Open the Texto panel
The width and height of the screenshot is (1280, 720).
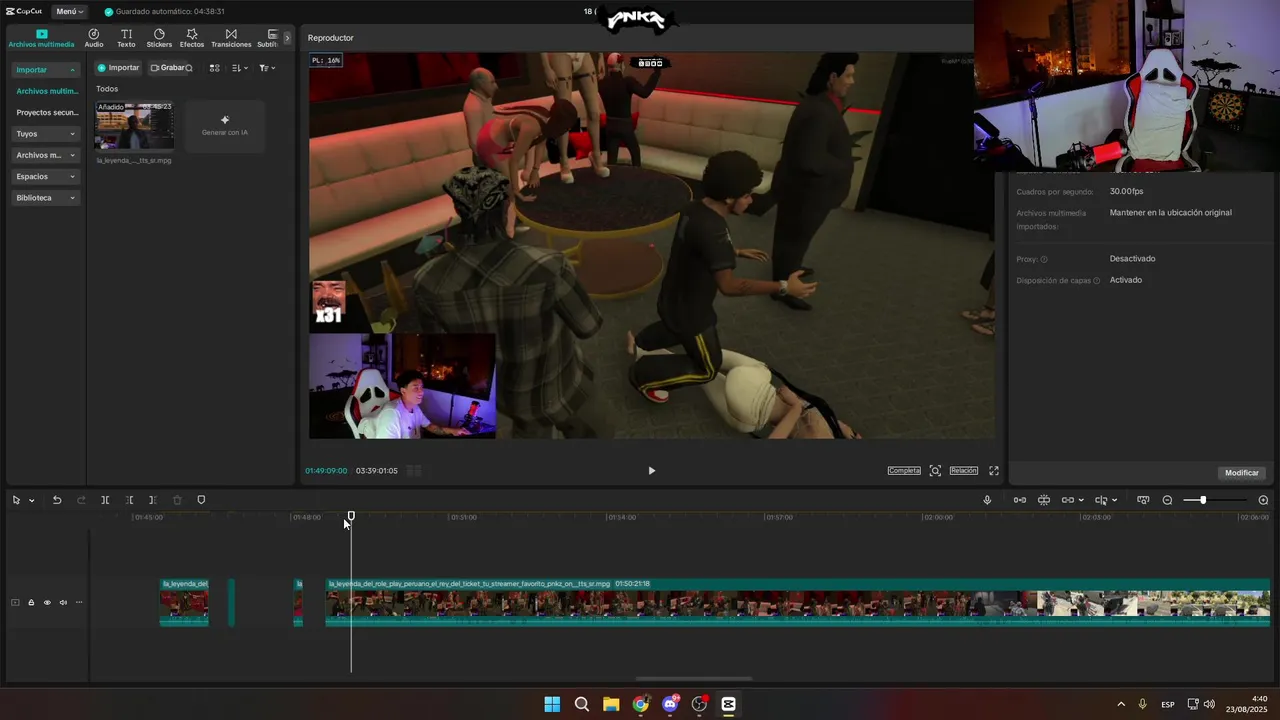pyautogui.click(x=126, y=38)
